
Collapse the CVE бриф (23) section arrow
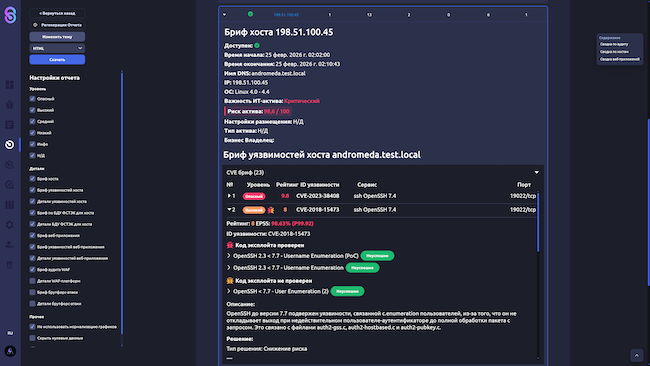[x=536, y=172]
